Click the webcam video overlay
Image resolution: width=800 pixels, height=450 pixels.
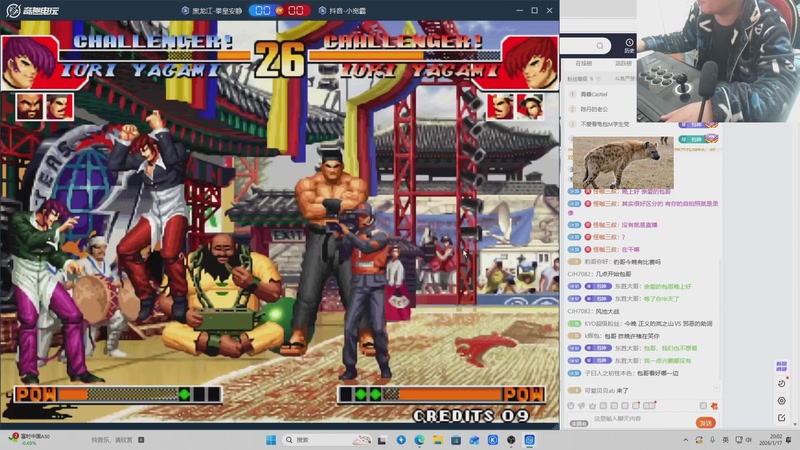pyautogui.click(x=718, y=61)
